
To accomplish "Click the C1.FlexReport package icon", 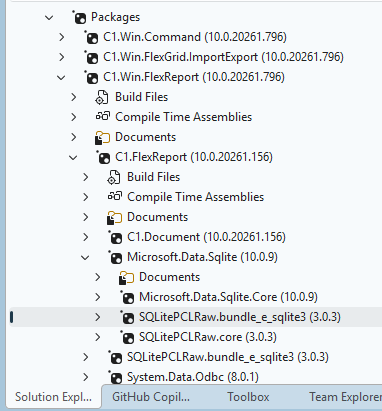I will coord(103,157).
